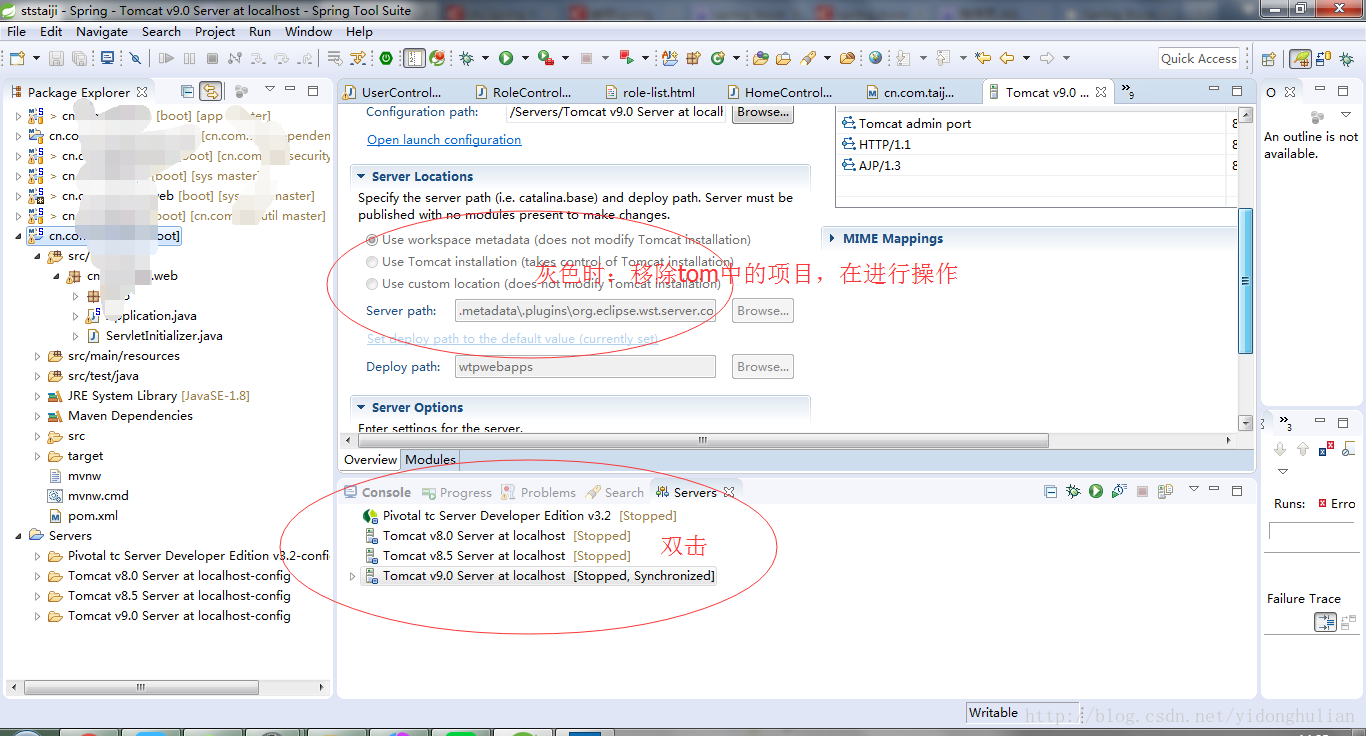Open the Servers view menu dropdown triangle

coord(1194,489)
